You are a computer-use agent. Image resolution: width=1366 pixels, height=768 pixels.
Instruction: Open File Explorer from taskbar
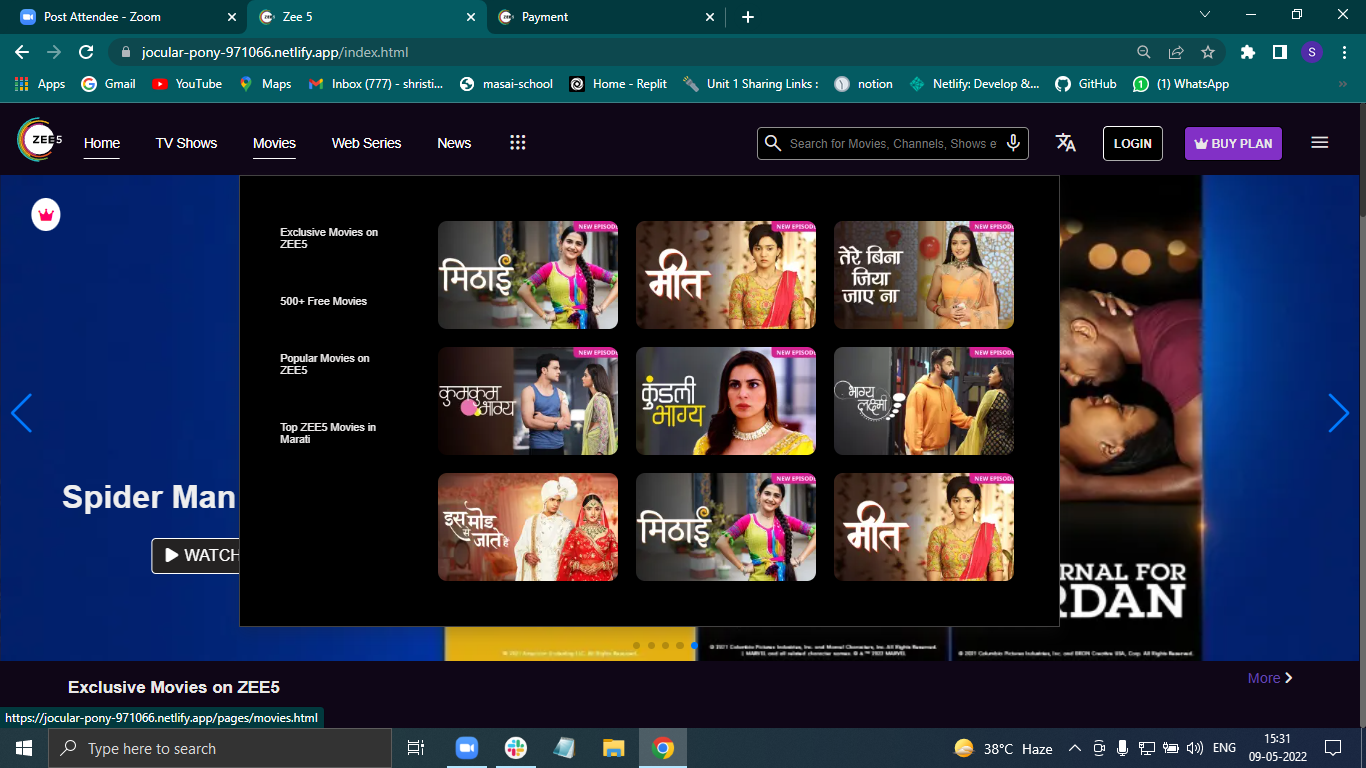(614, 748)
